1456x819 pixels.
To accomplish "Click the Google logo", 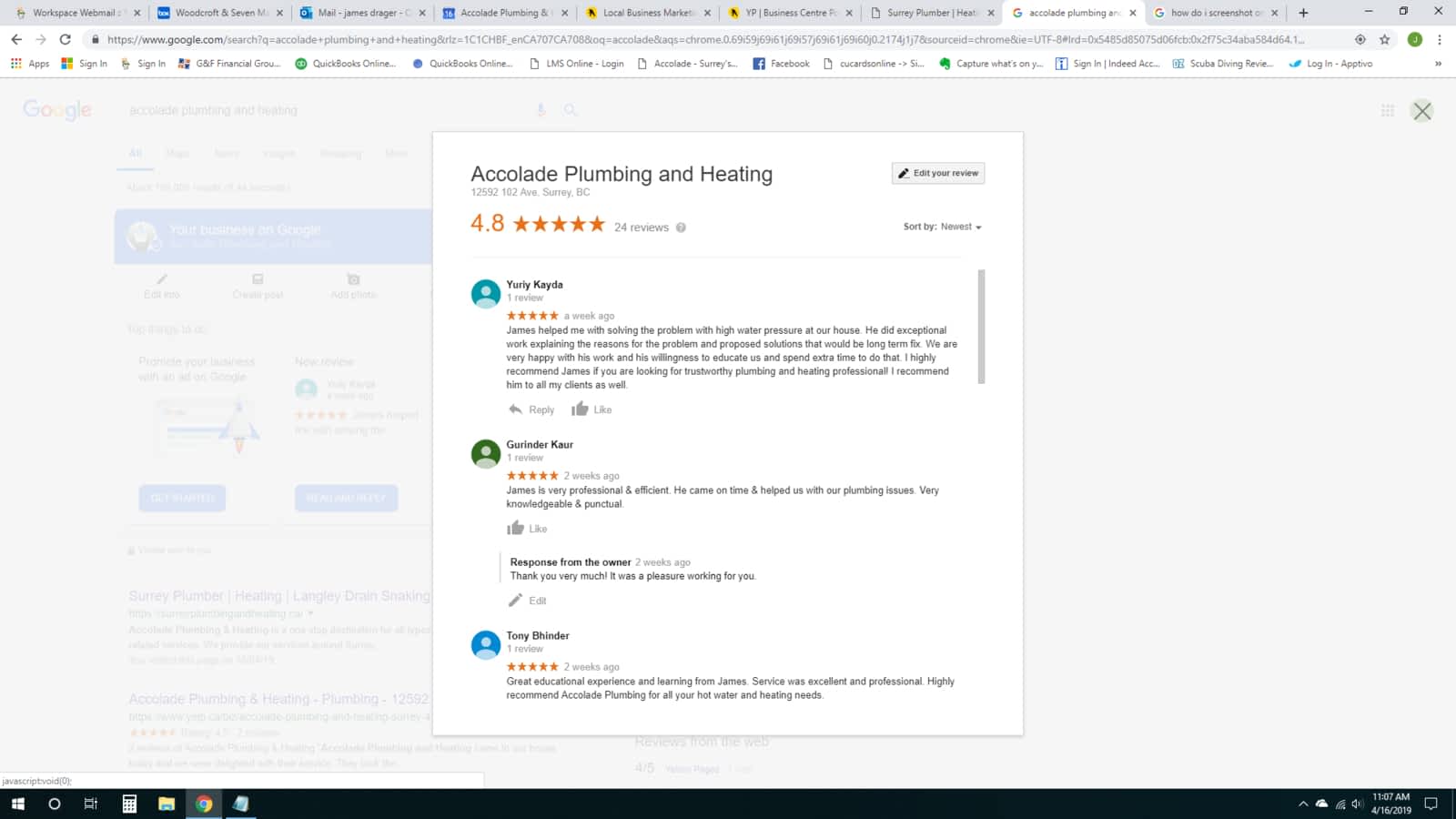I will tap(57, 110).
